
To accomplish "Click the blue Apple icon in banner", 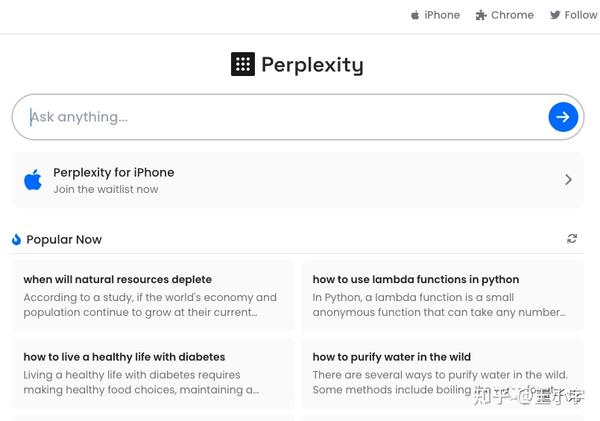I will point(33,179).
